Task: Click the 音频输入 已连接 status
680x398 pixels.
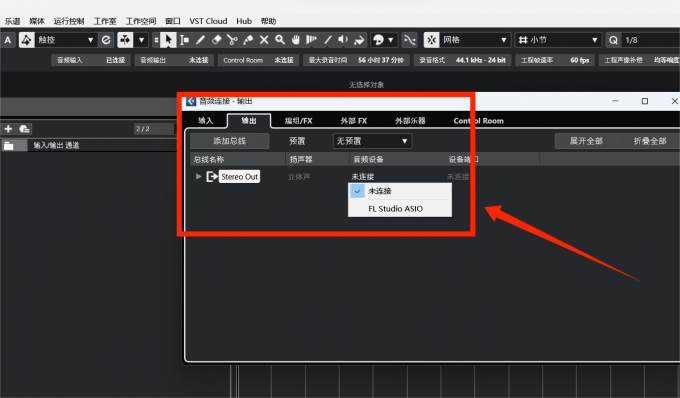Action: point(91,60)
